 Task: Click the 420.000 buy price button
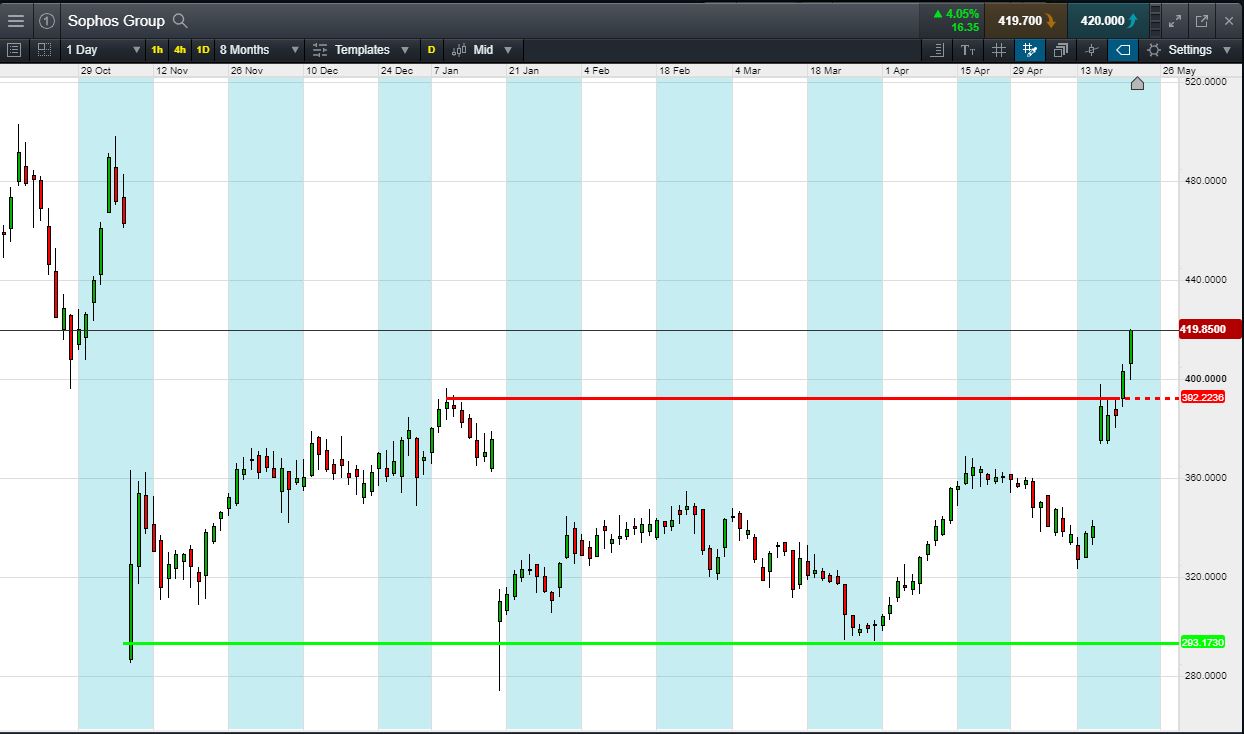(x=1108, y=20)
